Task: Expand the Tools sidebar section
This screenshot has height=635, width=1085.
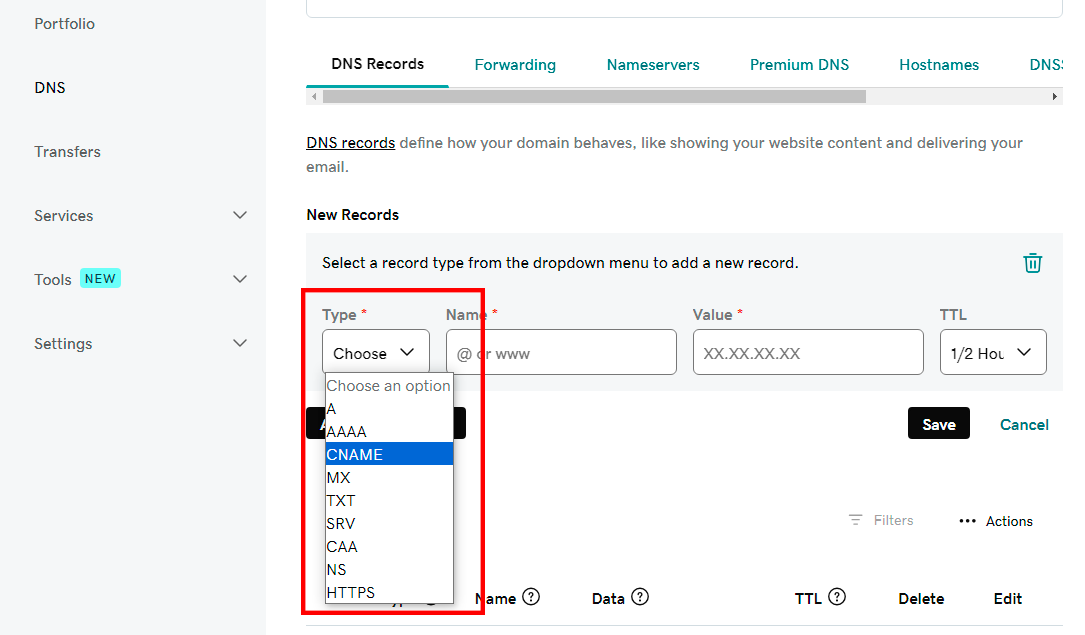Action: coord(240,279)
